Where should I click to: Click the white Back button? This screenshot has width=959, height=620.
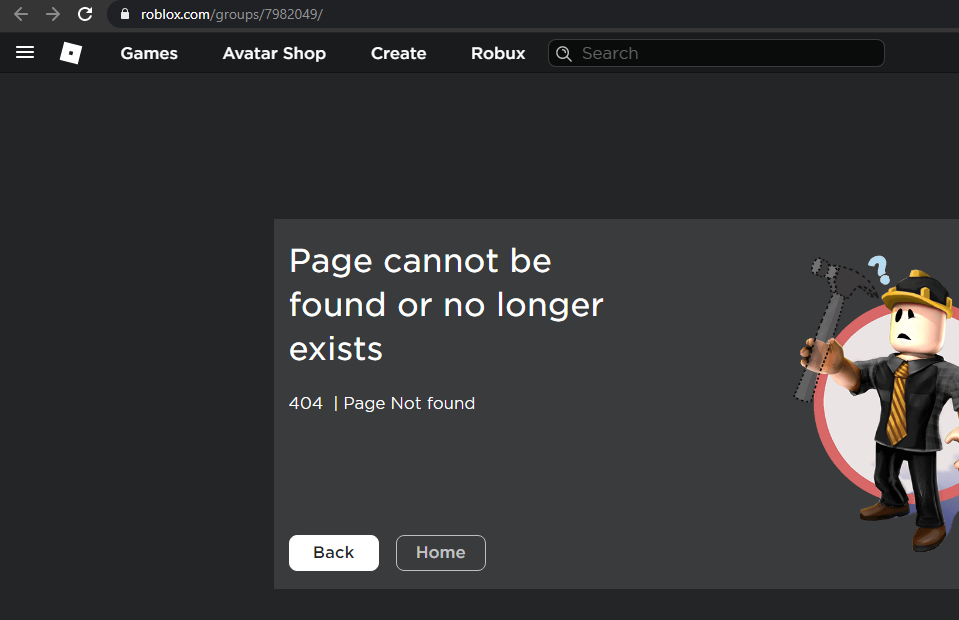[x=334, y=553]
